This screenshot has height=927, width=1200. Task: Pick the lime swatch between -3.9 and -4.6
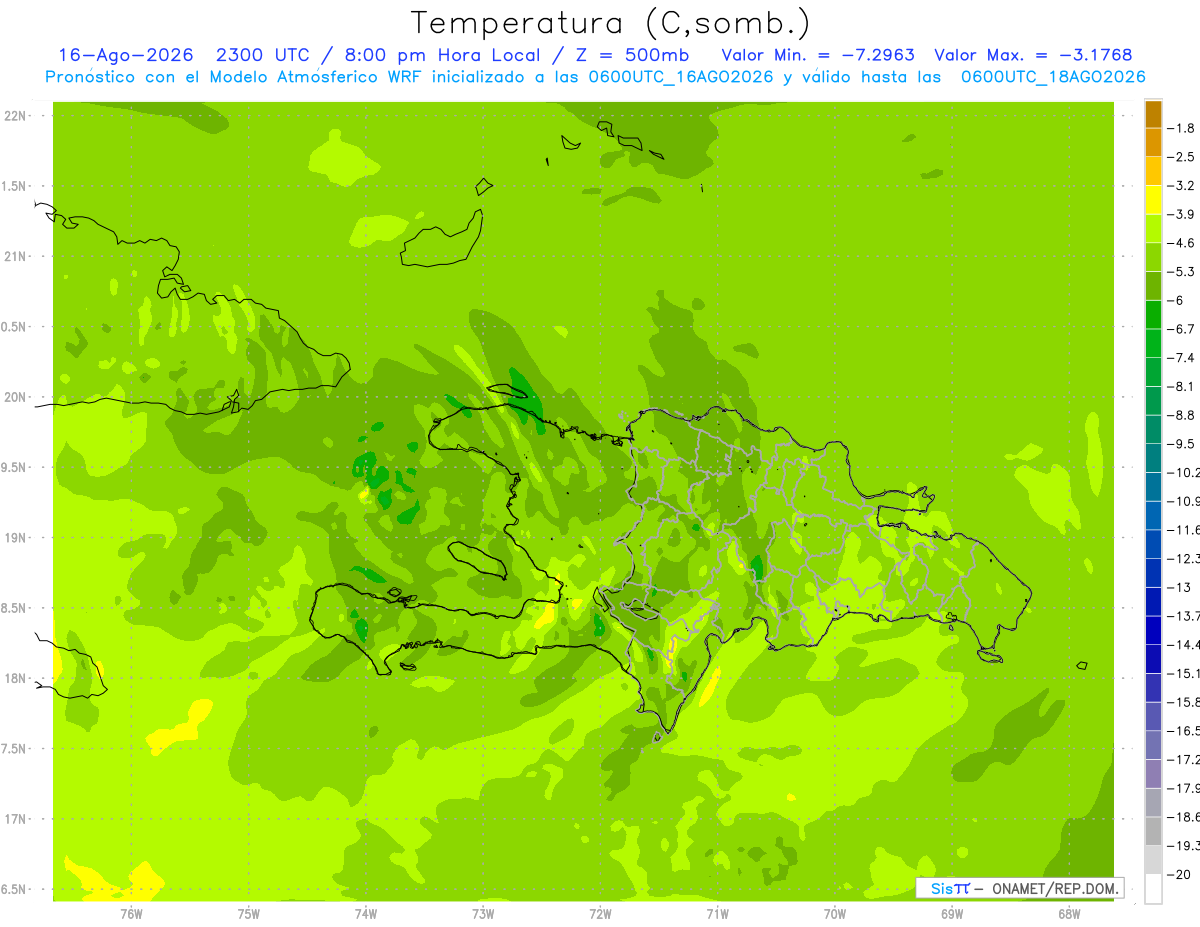tap(1153, 229)
